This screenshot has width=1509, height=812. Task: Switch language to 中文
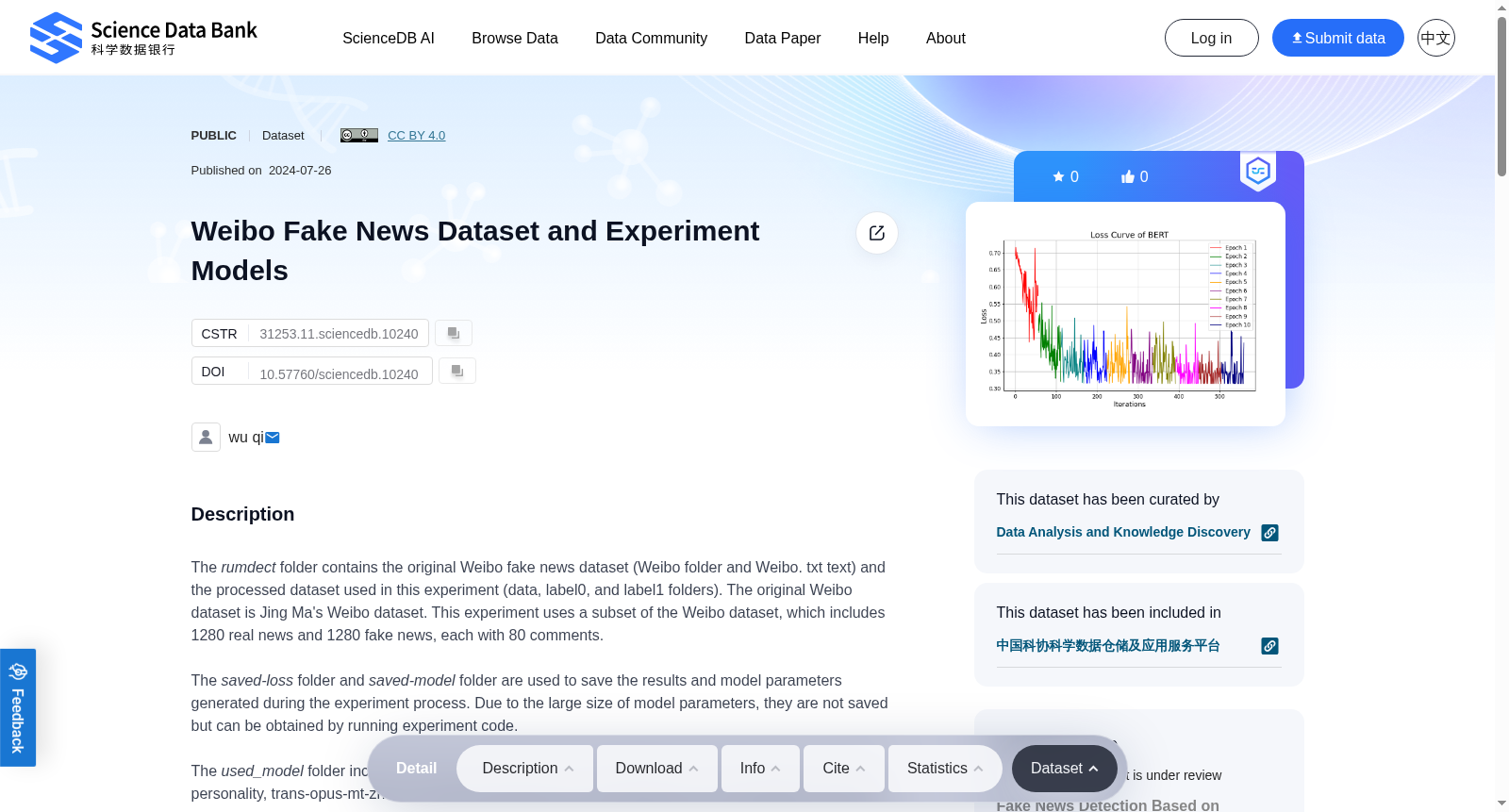pos(1436,38)
